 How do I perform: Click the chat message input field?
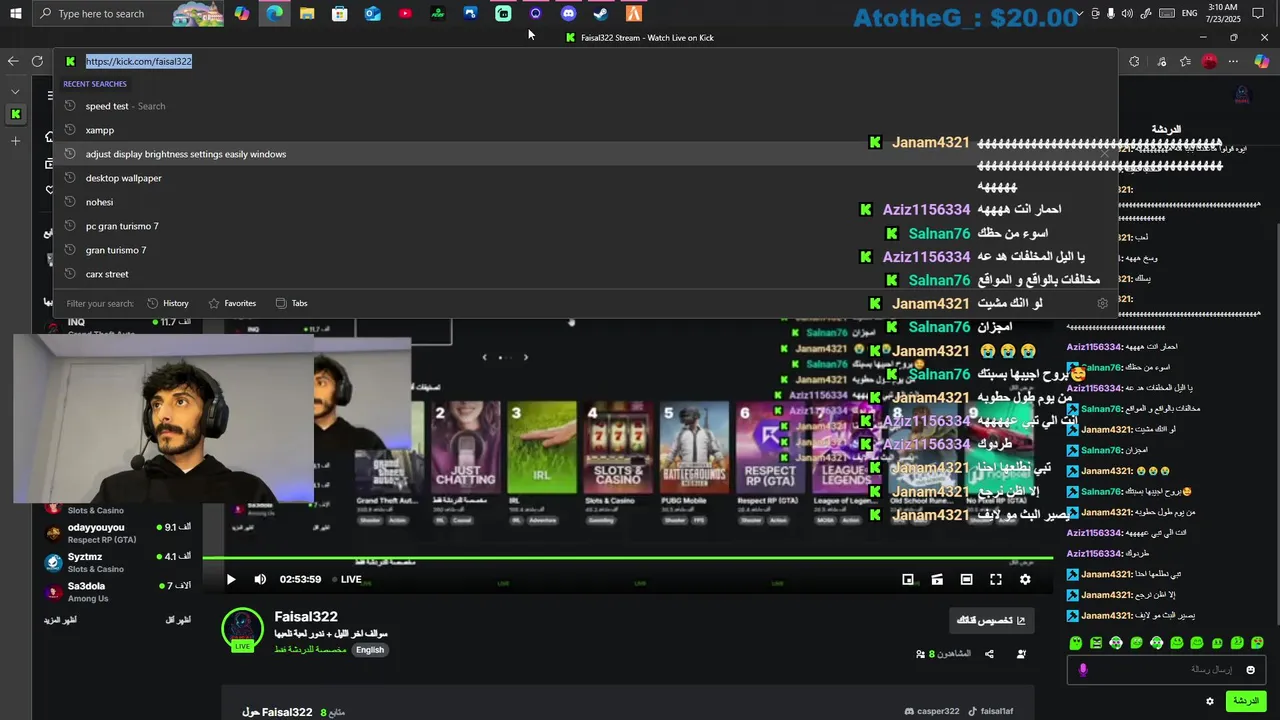coord(1165,669)
